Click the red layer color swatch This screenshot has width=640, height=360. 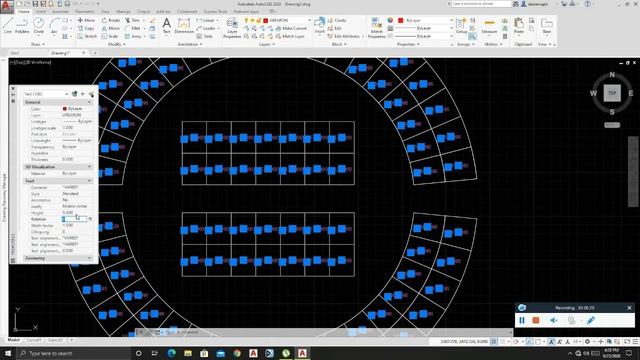point(265,20)
